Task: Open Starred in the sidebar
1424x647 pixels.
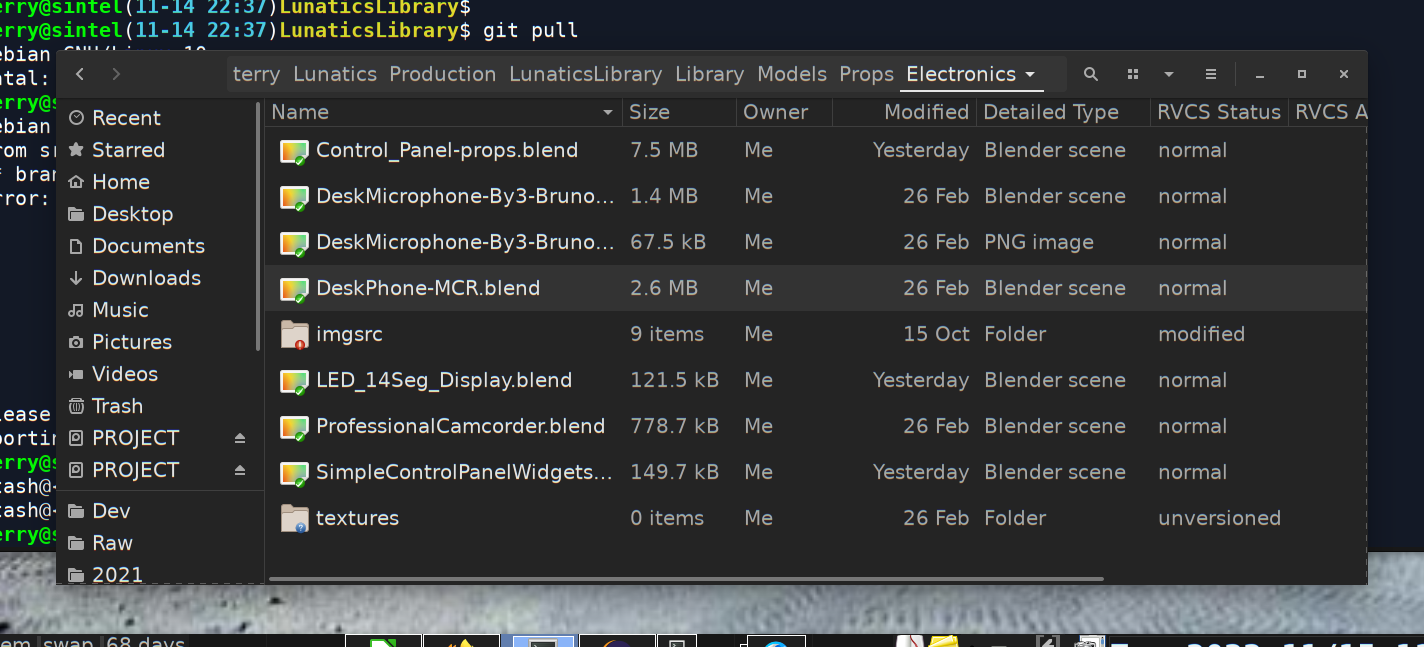Action: pyautogui.click(x=128, y=150)
